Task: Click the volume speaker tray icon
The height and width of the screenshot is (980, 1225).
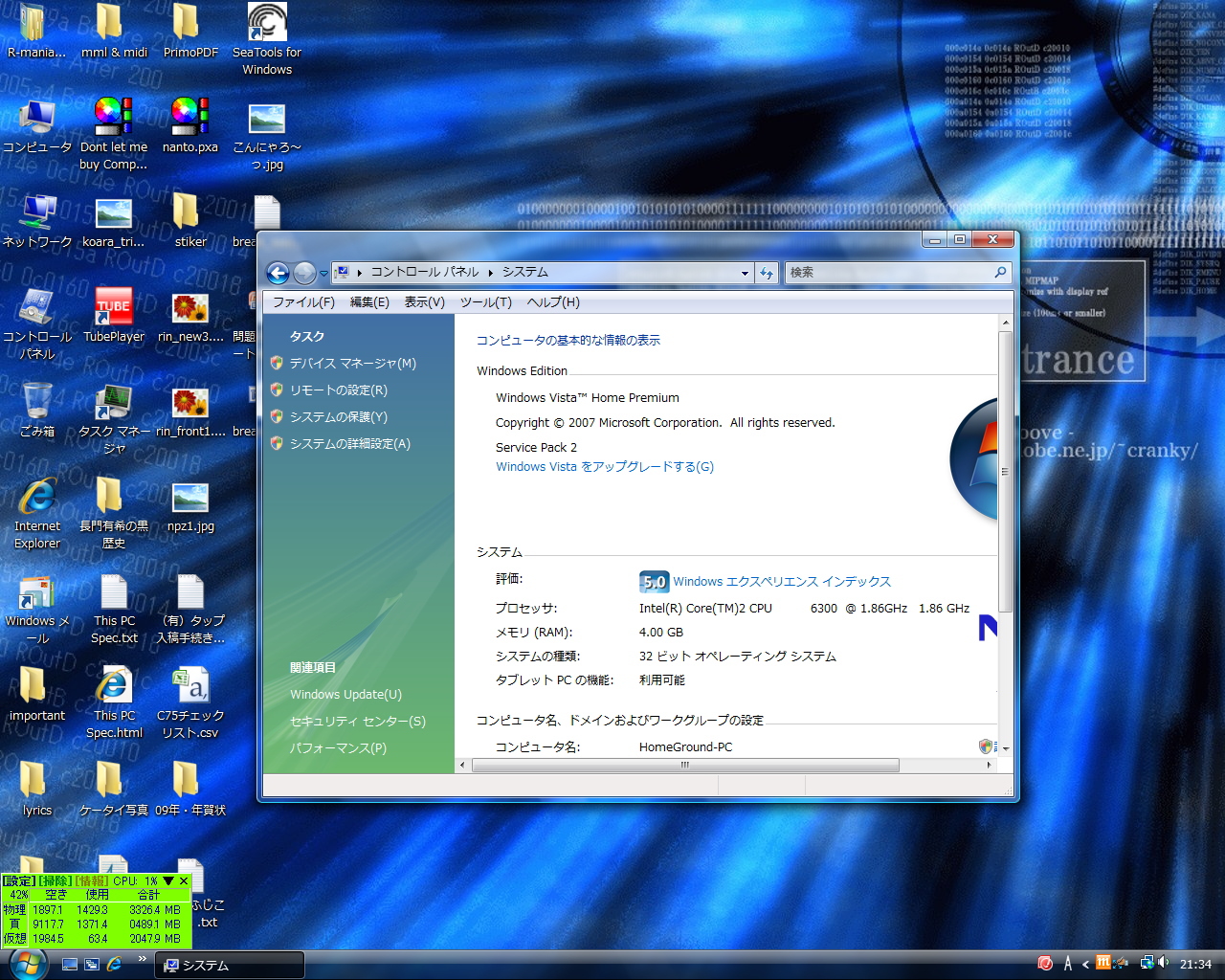Action: (1163, 964)
